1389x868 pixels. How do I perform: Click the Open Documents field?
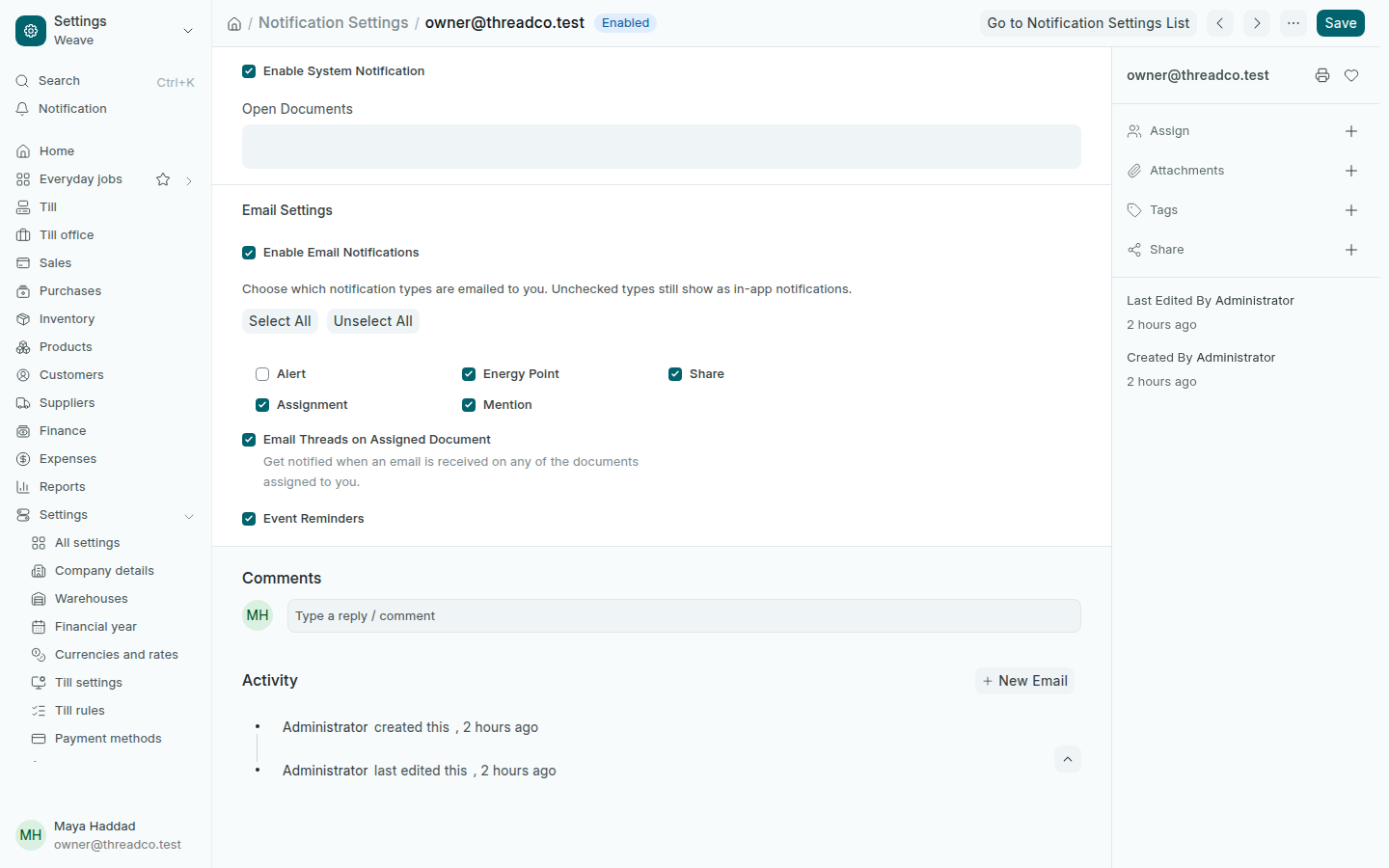point(662,147)
